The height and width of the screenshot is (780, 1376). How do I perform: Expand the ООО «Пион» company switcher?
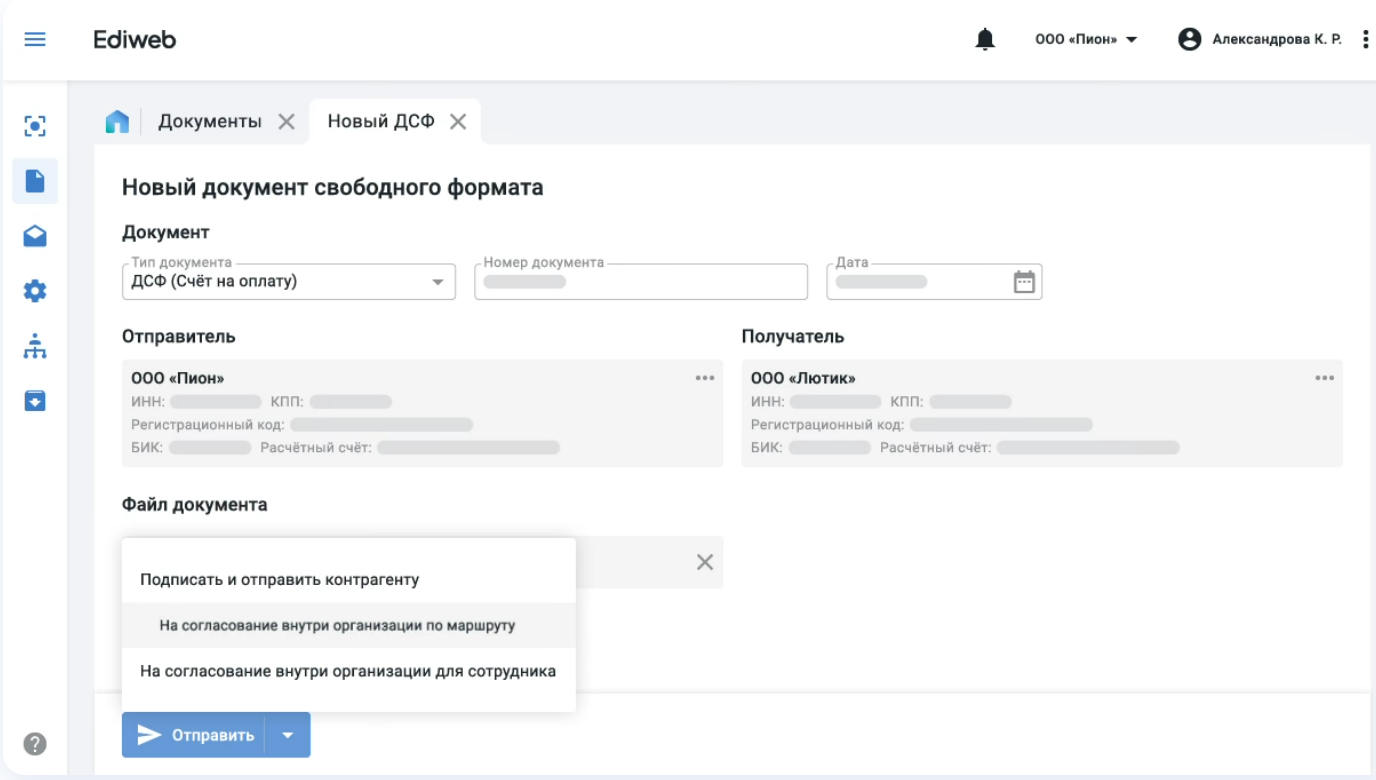coord(1087,38)
